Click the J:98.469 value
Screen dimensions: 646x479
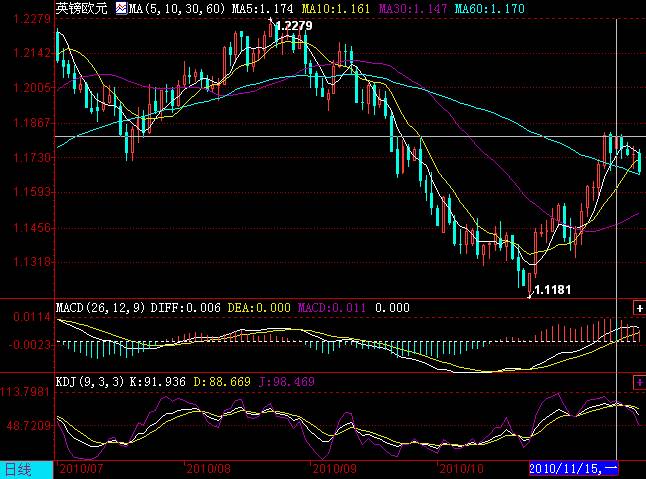point(287,382)
